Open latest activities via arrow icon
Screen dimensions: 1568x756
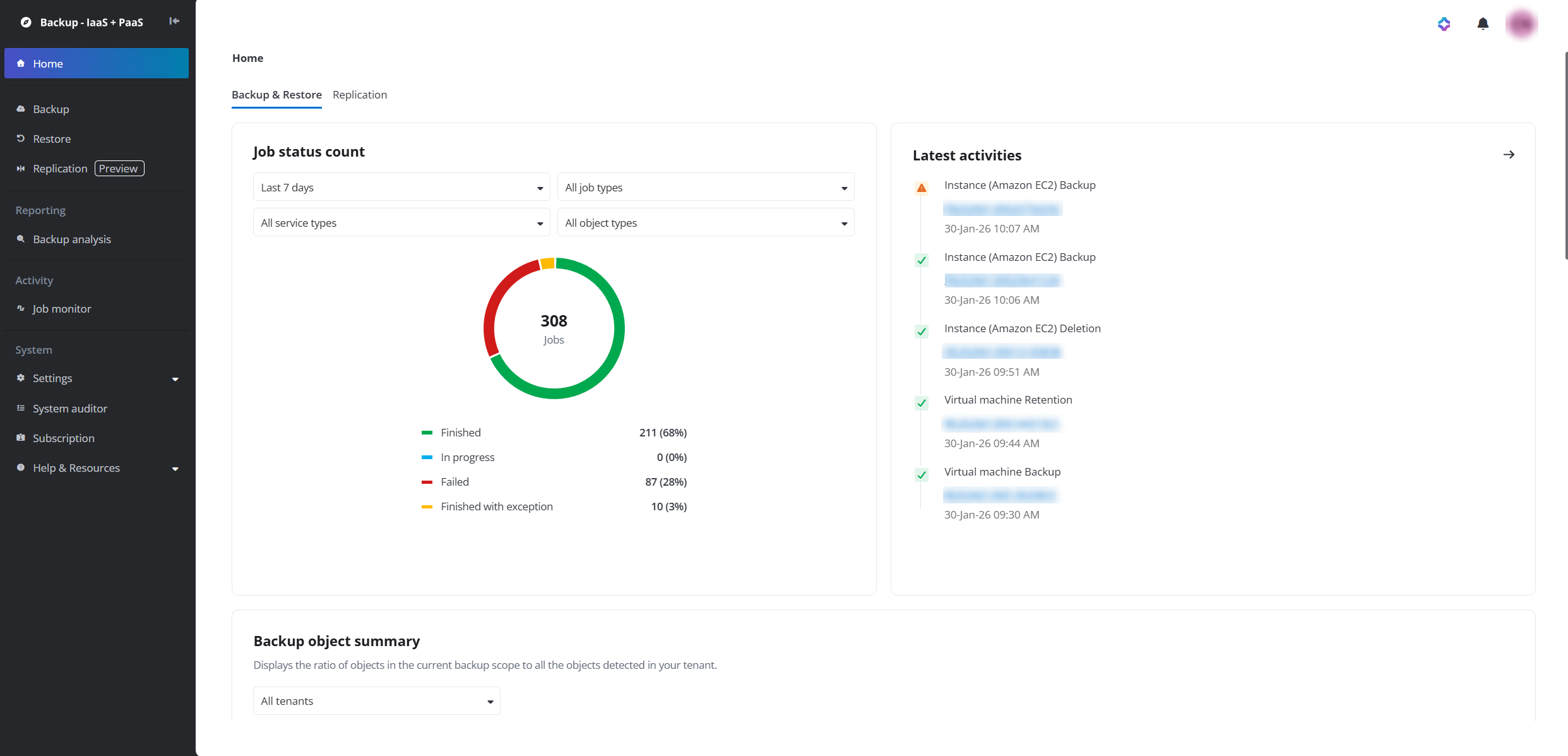click(1509, 155)
